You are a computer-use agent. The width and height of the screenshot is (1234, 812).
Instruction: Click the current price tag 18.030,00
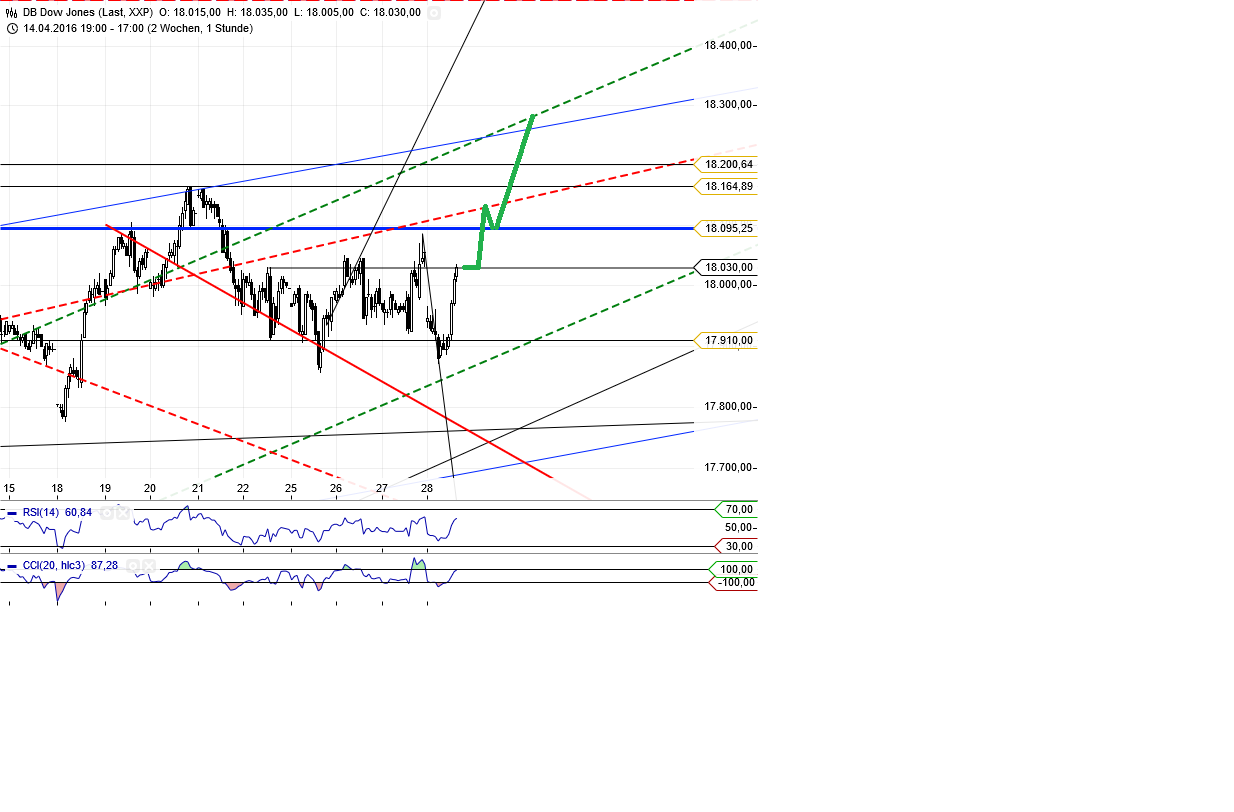[x=727, y=267]
